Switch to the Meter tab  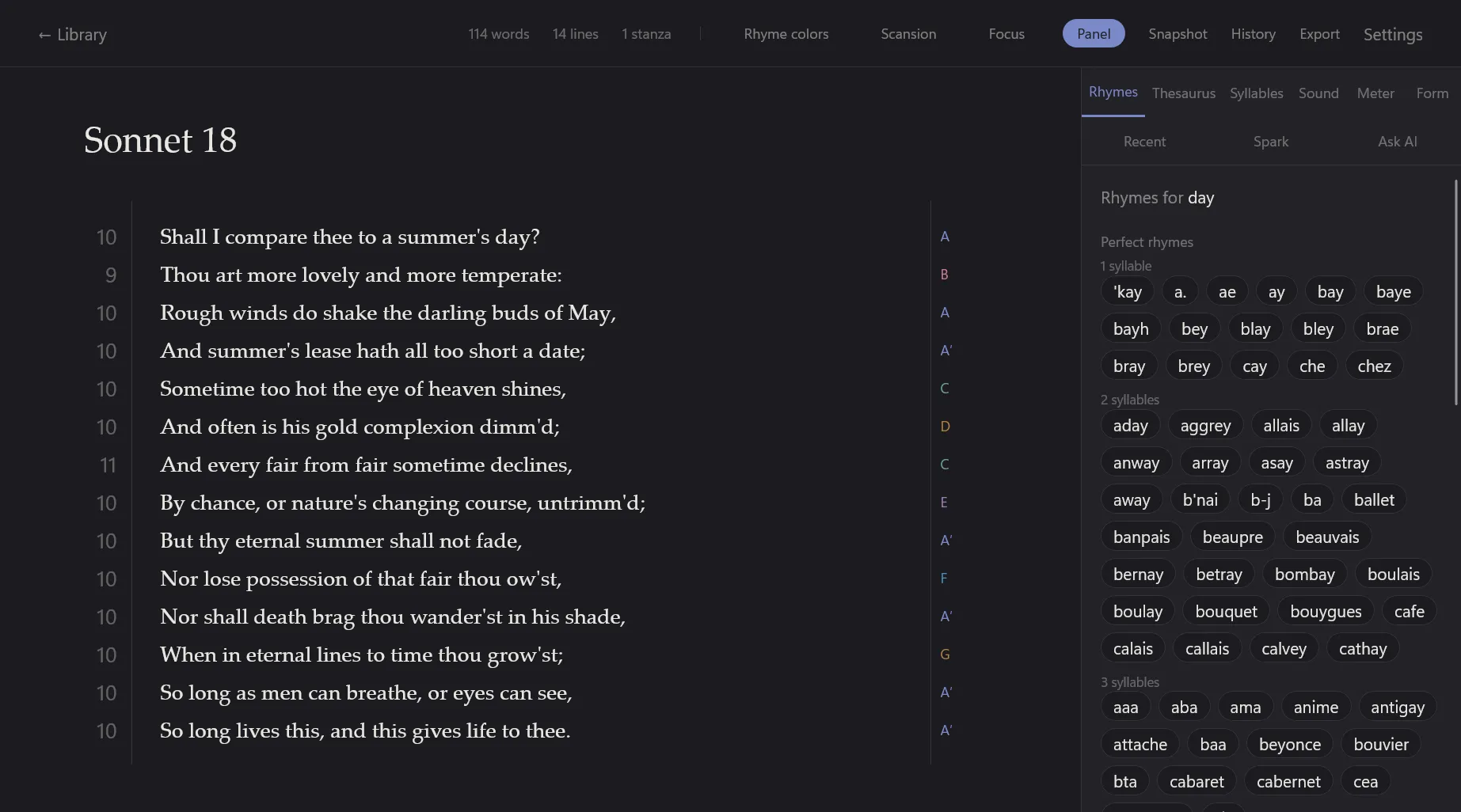coord(1375,93)
